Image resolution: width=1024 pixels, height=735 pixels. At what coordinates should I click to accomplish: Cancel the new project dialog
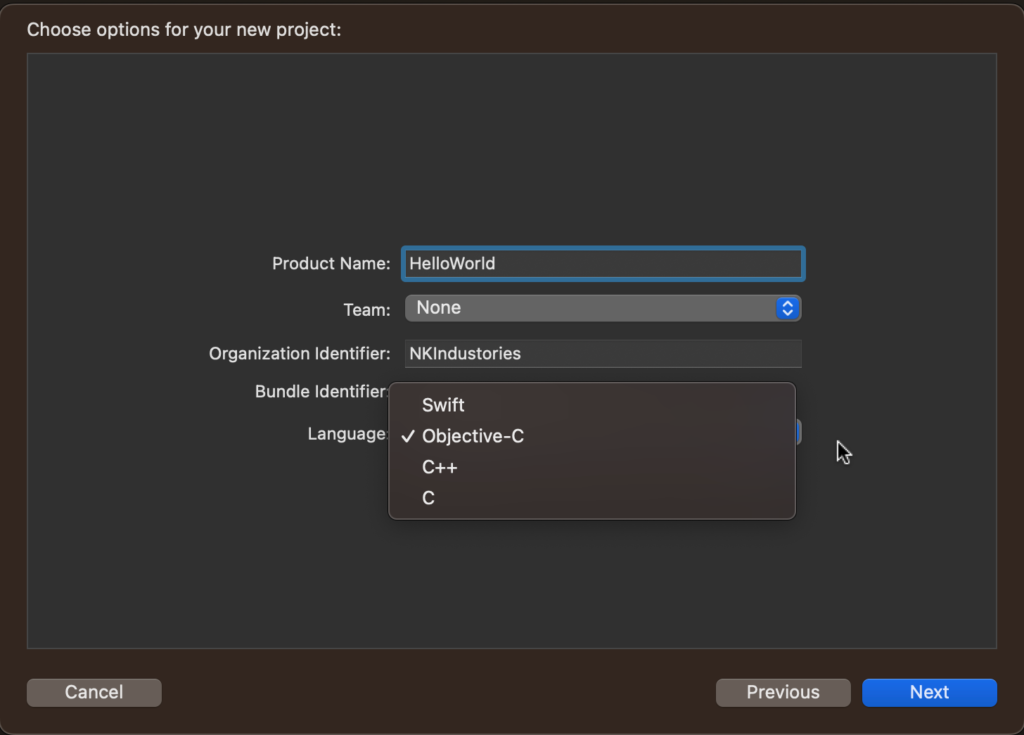coord(94,693)
